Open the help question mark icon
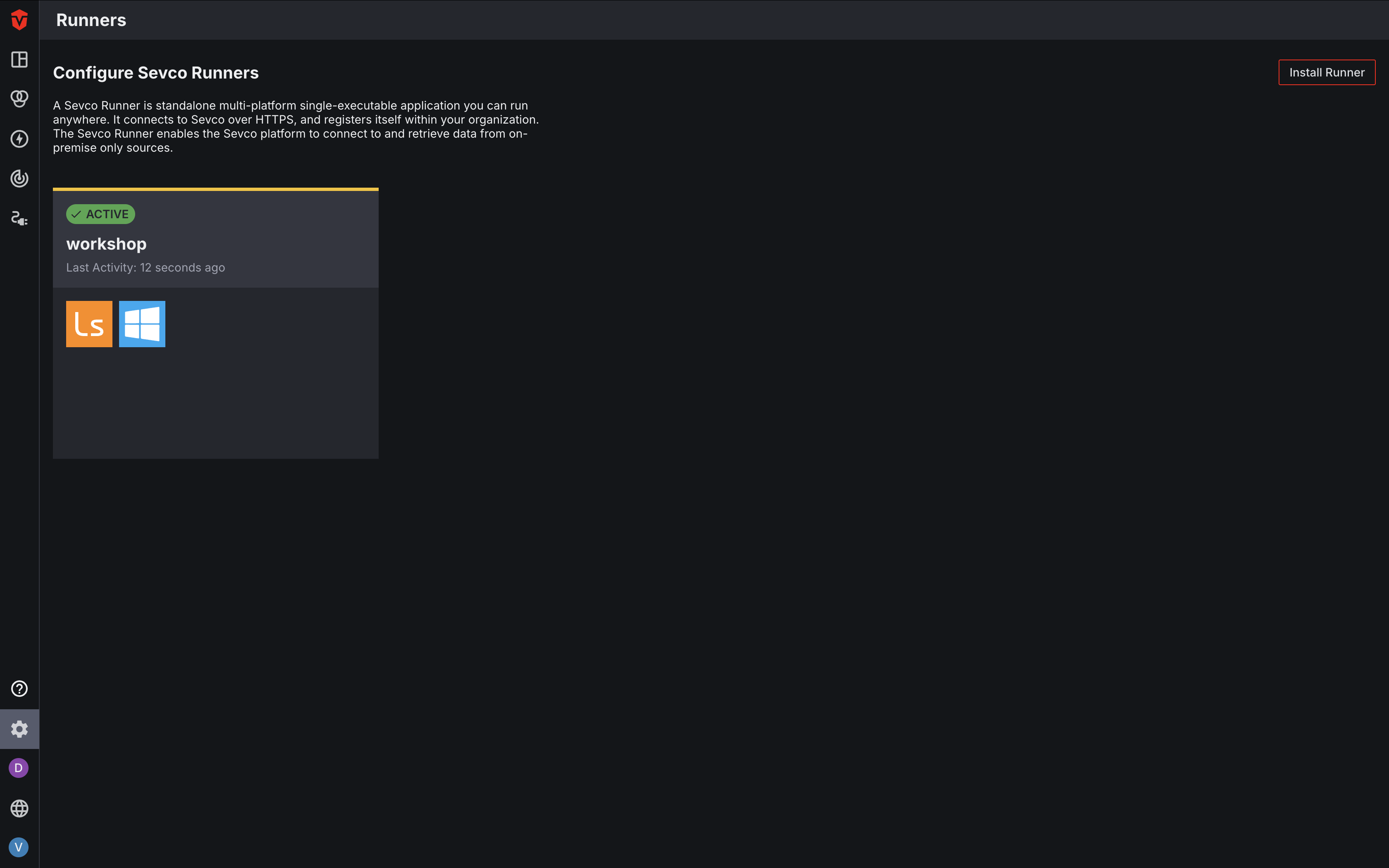 tap(19, 689)
